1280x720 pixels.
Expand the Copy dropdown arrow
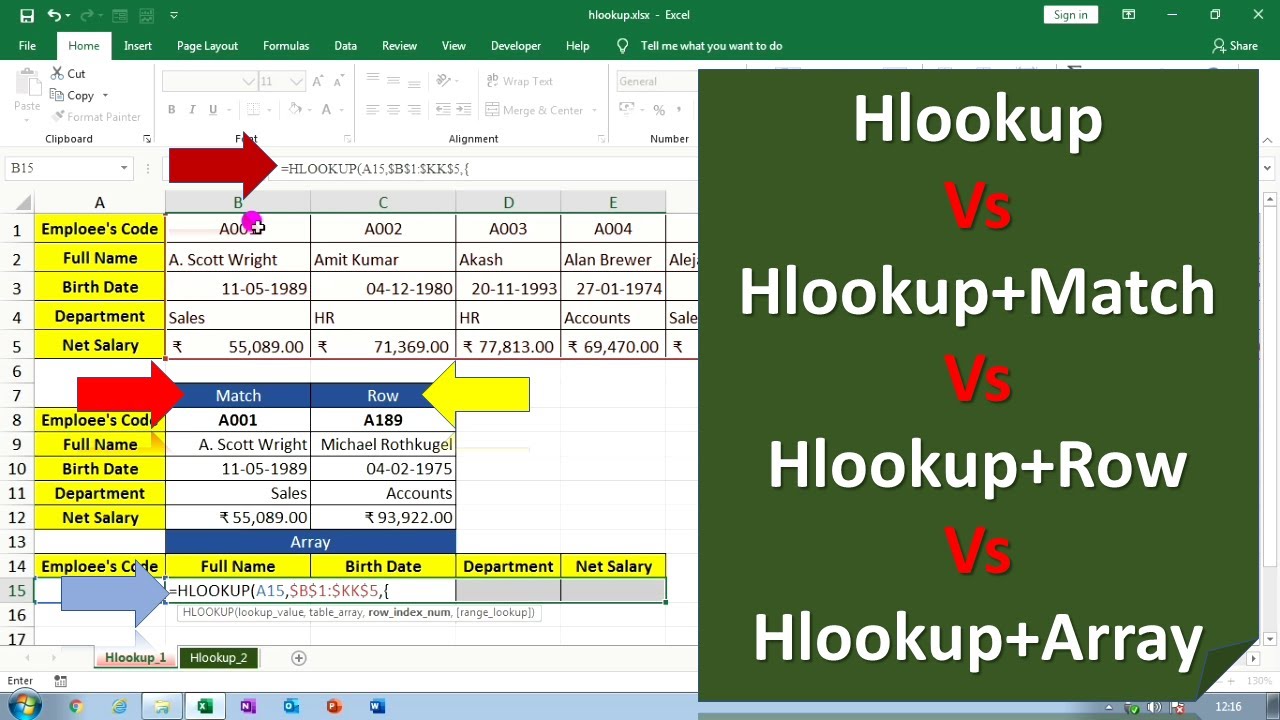pyautogui.click(x=105, y=96)
